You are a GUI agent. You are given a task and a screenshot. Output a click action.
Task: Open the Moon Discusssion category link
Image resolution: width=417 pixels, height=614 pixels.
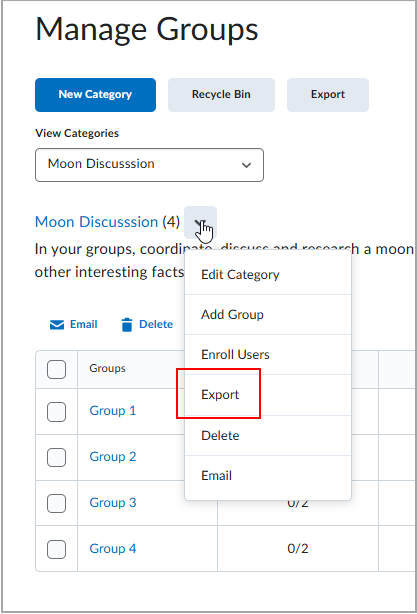point(96,222)
